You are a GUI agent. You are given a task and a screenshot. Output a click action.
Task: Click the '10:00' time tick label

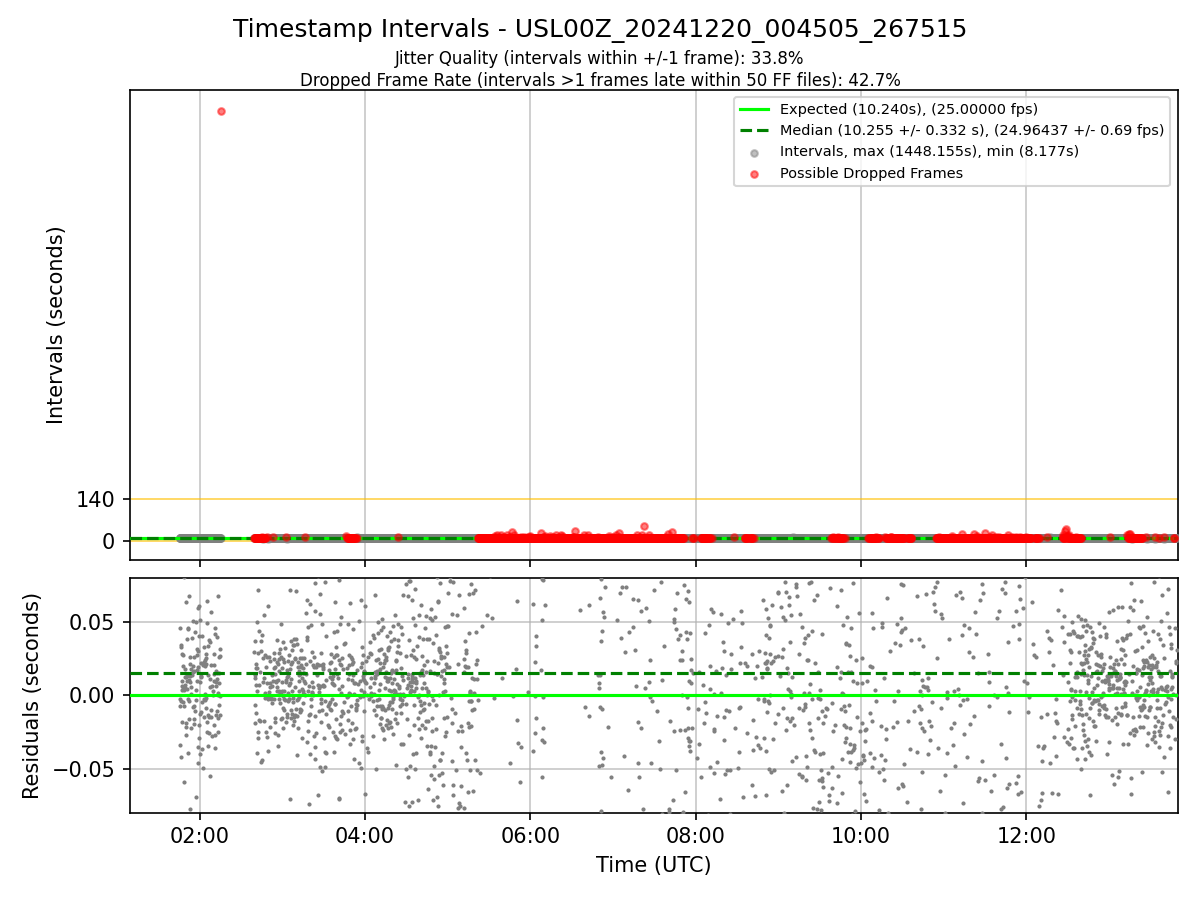[x=861, y=834]
